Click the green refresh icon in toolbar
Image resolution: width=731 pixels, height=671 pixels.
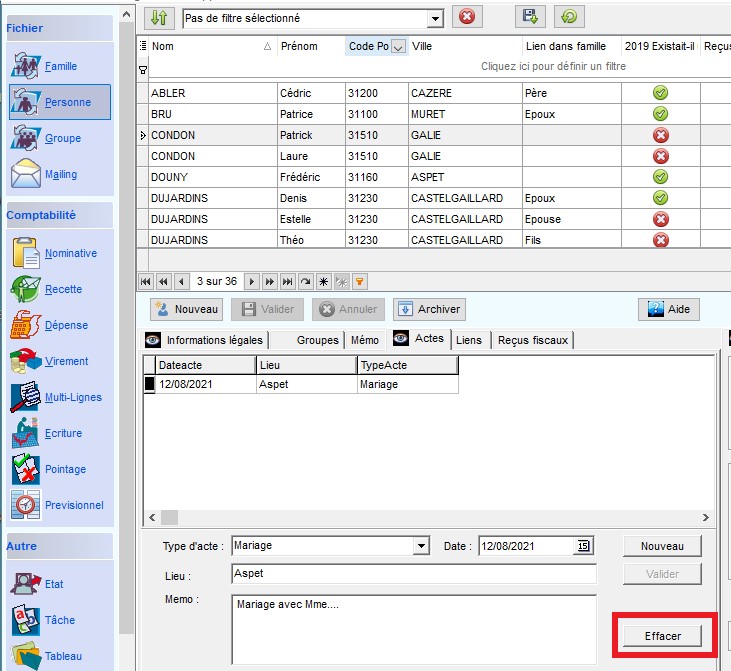(570, 17)
